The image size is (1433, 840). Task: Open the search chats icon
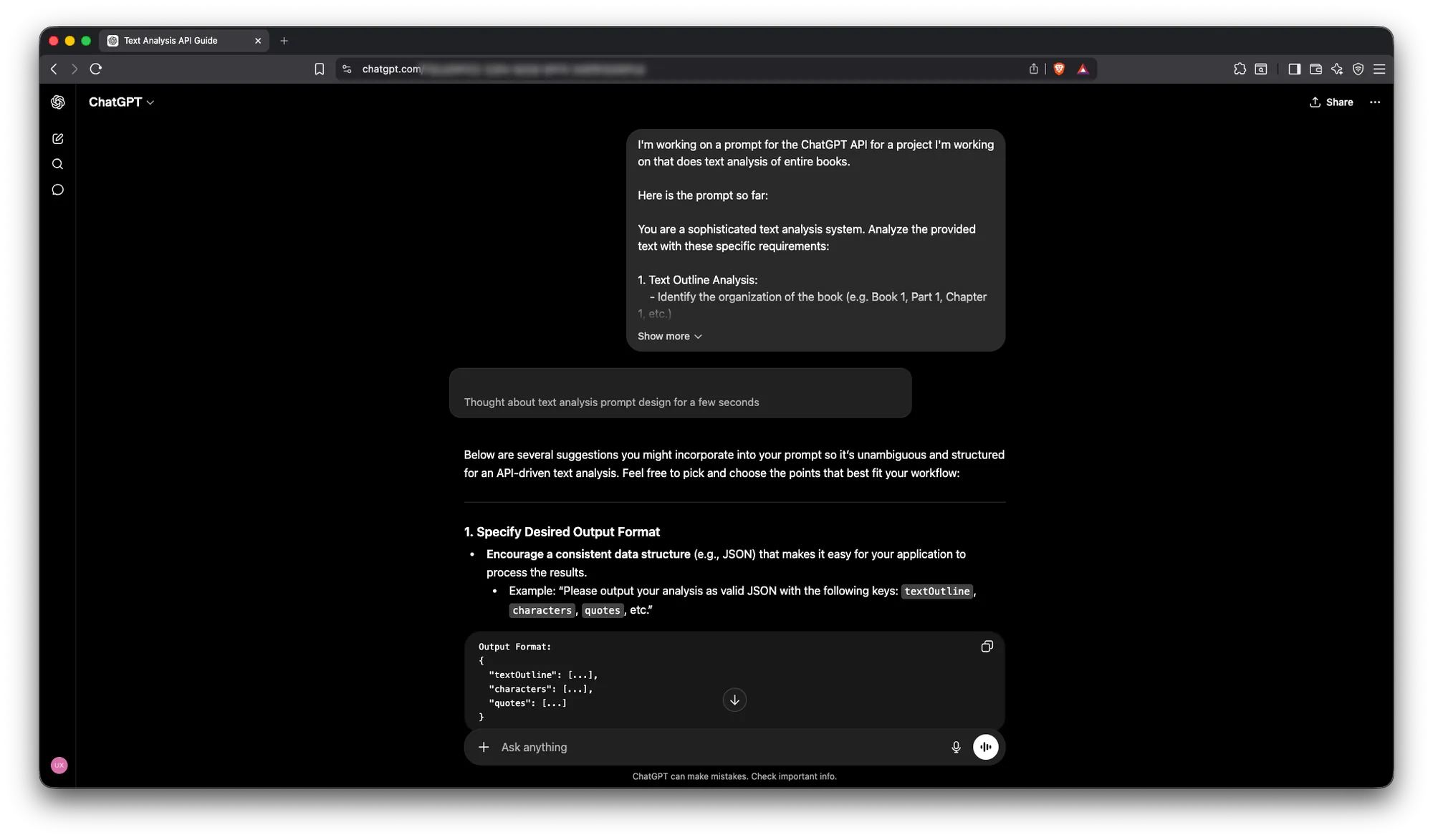[x=58, y=164]
